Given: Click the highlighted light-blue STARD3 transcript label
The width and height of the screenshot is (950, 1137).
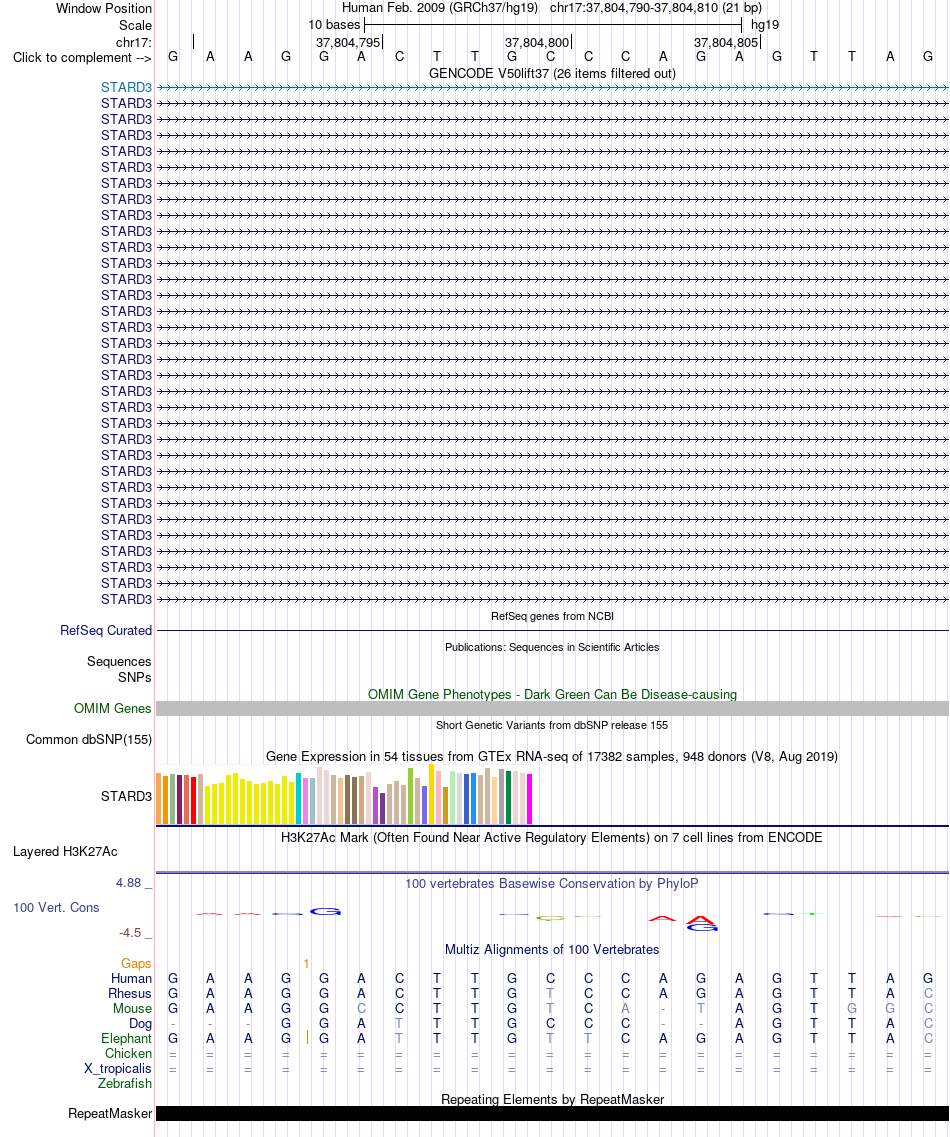Looking at the screenshot, I should tap(126, 88).
